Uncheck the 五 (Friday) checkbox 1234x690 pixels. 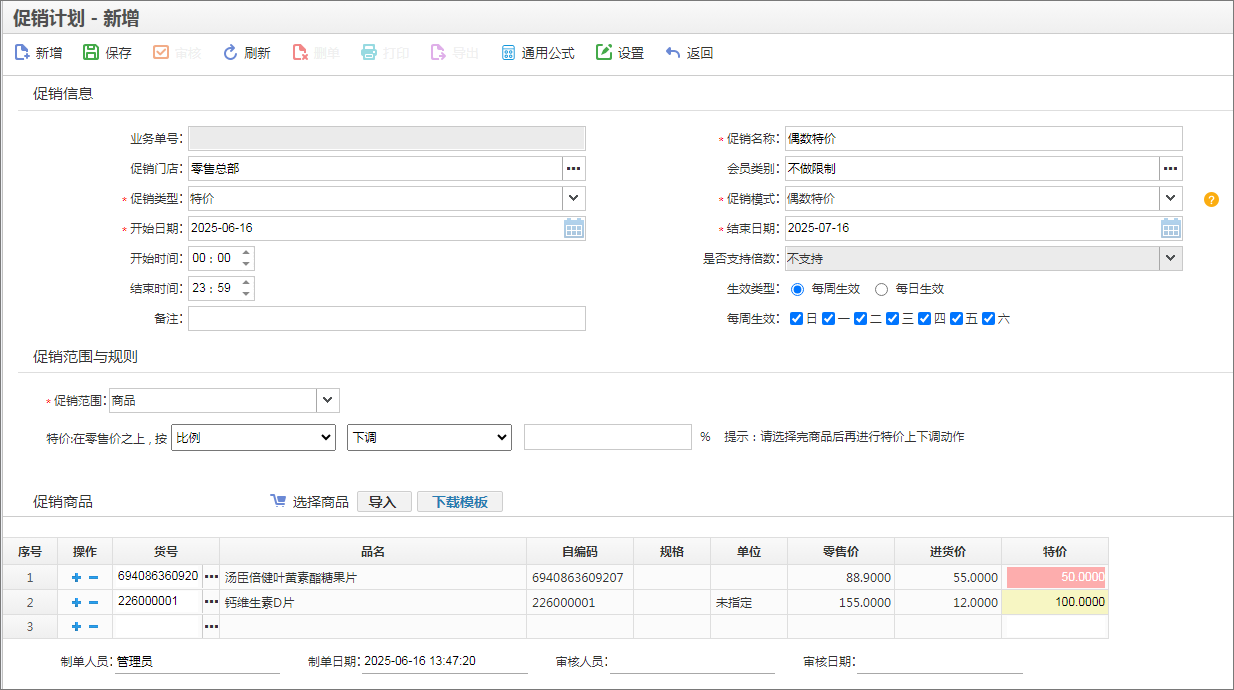point(956,319)
